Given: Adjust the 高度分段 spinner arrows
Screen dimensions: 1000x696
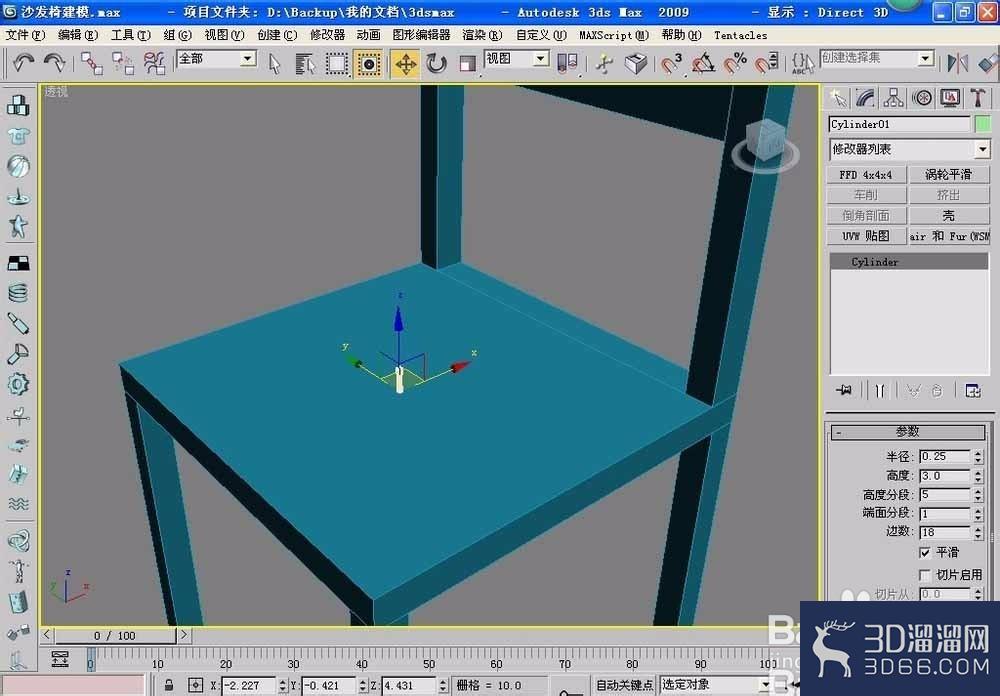Looking at the screenshot, I should (x=978, y=495).
